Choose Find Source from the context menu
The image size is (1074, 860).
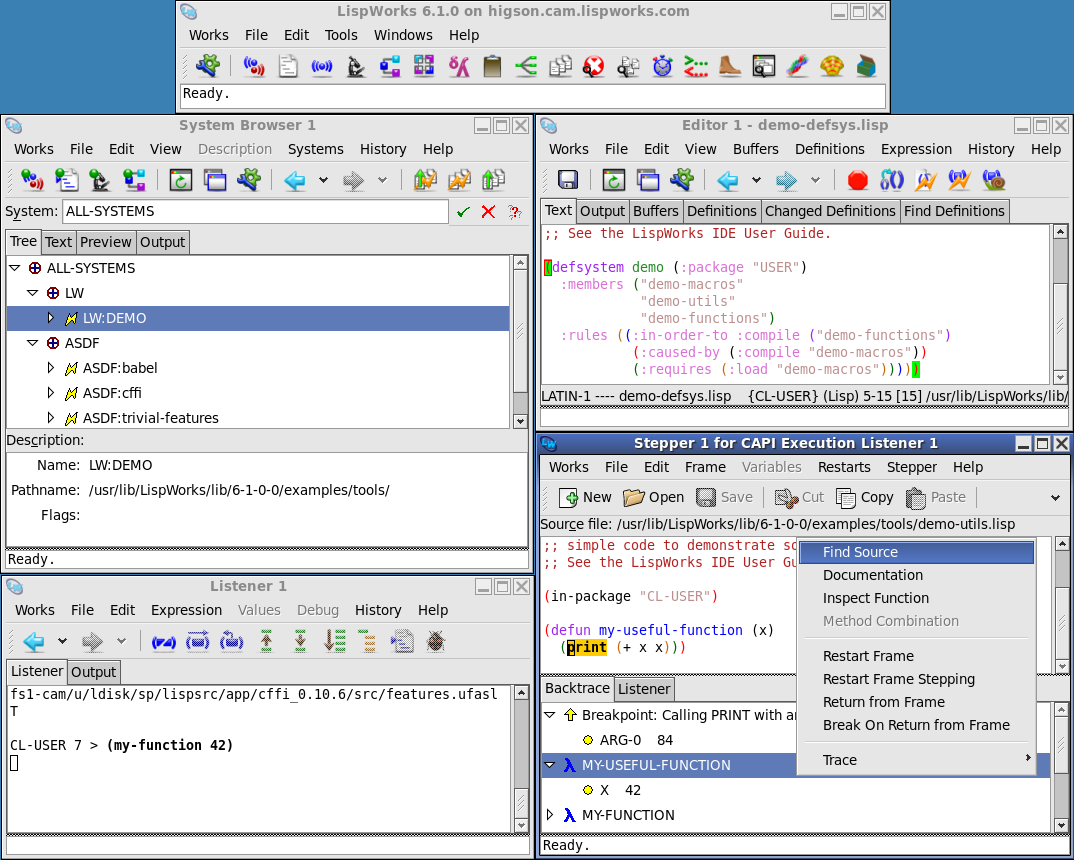coord(860,552)
